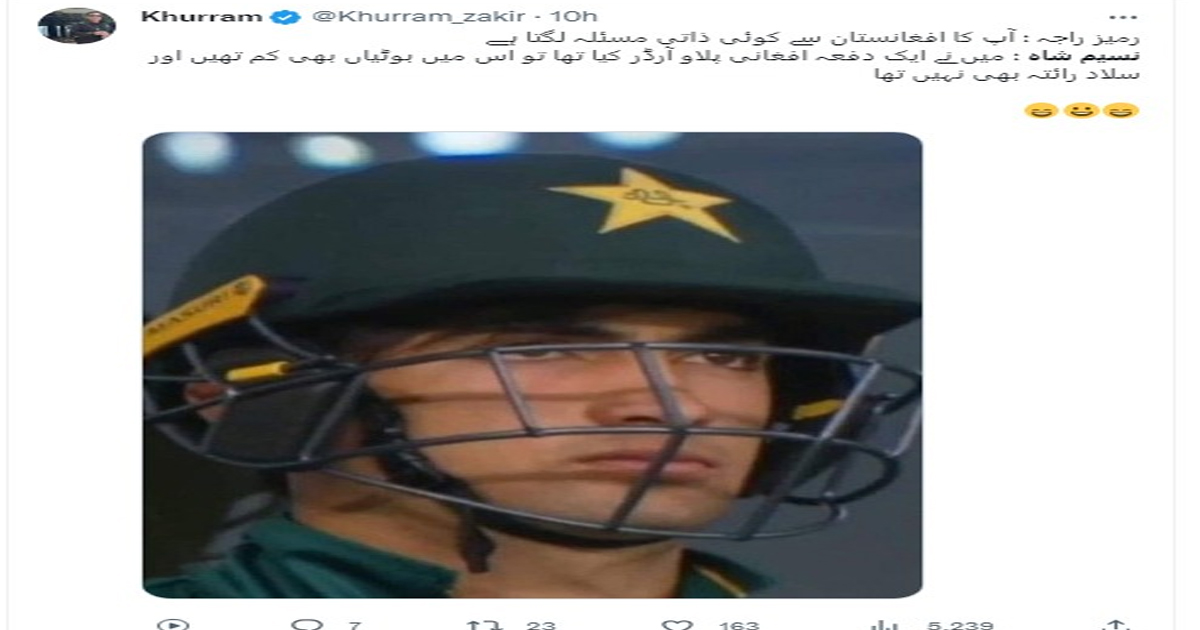The width and height of the screenshot is (1200, 630).
Task: Open Khurram's profile picture avatar
Action: [x=77, y=26]
